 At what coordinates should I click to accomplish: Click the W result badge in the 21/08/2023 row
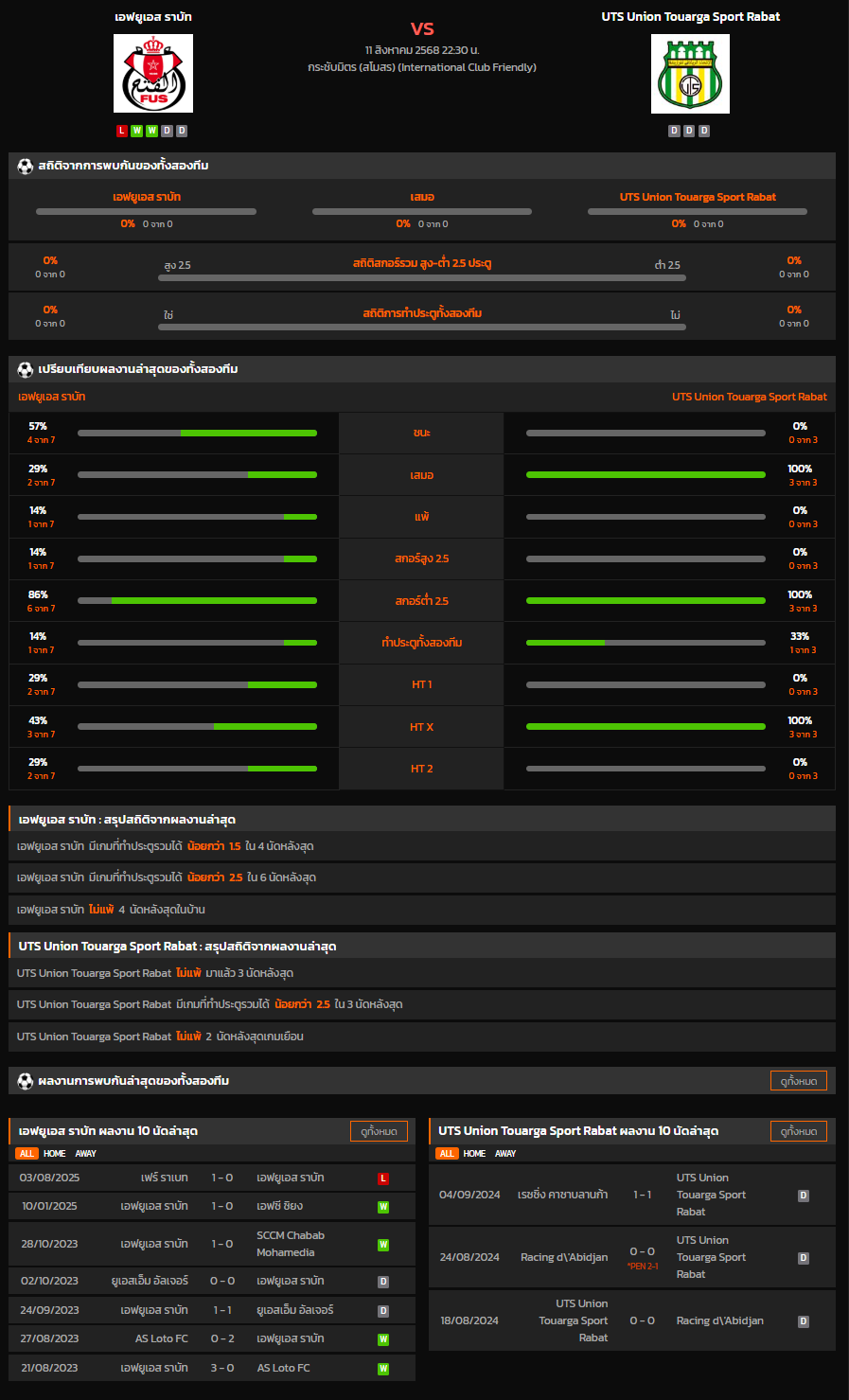tap(383, 1369)
